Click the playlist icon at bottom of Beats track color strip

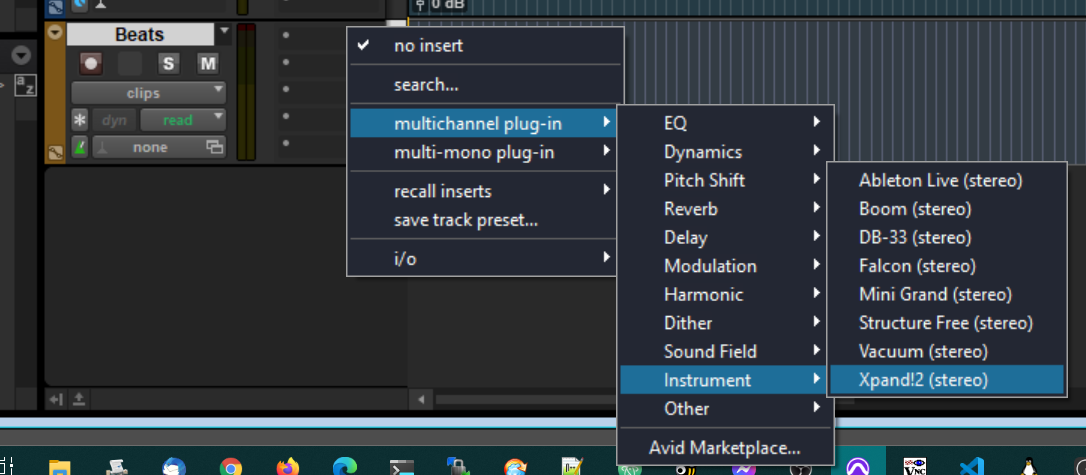54,153
